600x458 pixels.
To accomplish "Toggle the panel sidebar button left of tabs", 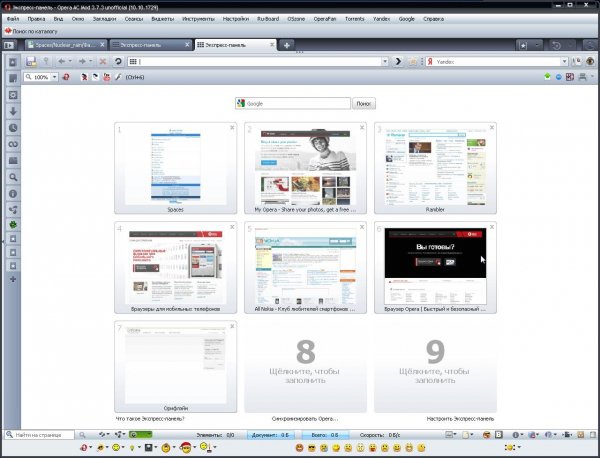I will [9, 45].
